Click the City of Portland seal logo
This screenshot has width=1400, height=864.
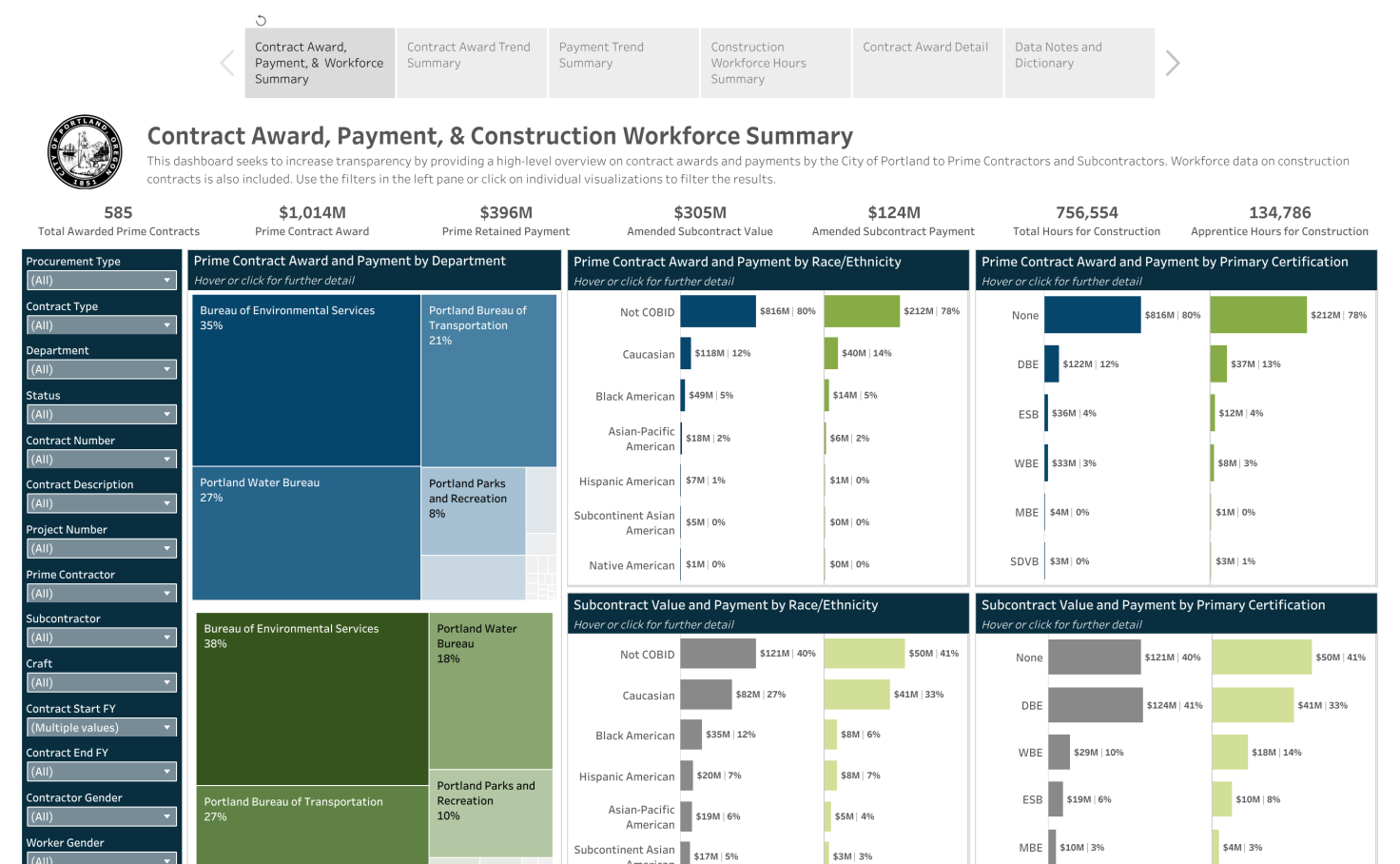point(85,152)
